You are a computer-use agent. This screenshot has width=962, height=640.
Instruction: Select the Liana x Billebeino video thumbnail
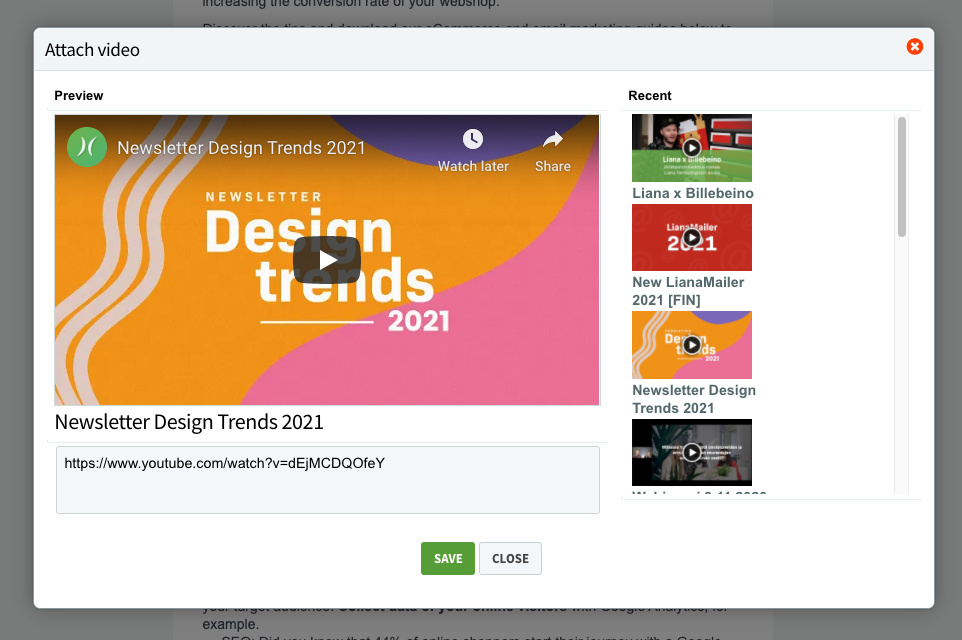point(692,148)
